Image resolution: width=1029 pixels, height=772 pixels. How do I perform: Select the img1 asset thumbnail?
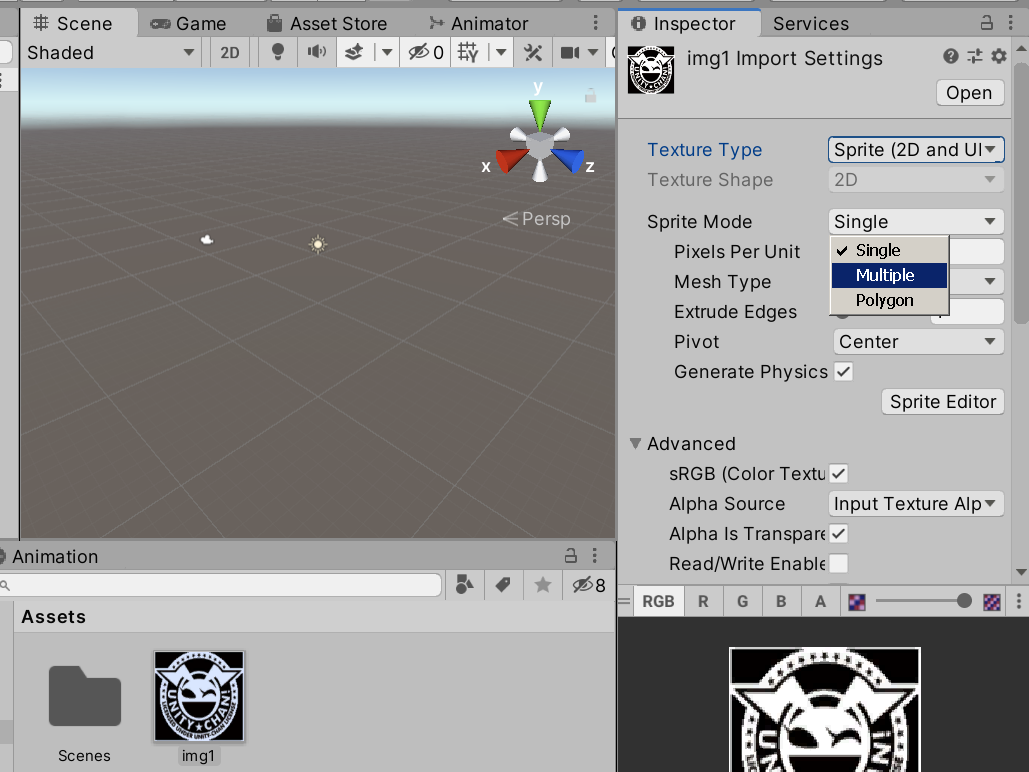coord(199,697)
